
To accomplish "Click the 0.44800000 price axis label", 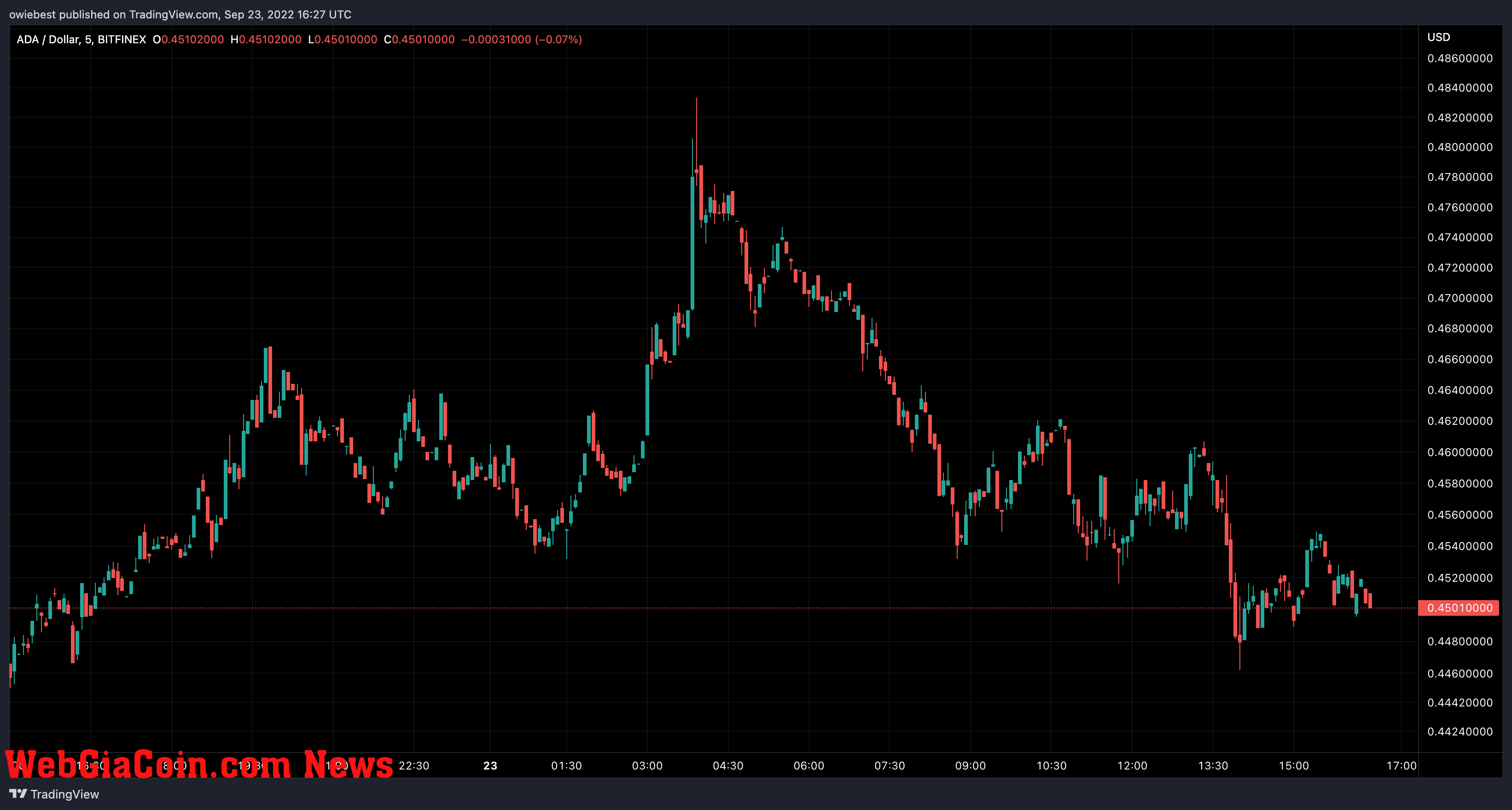I will [x=1460, y=641].
